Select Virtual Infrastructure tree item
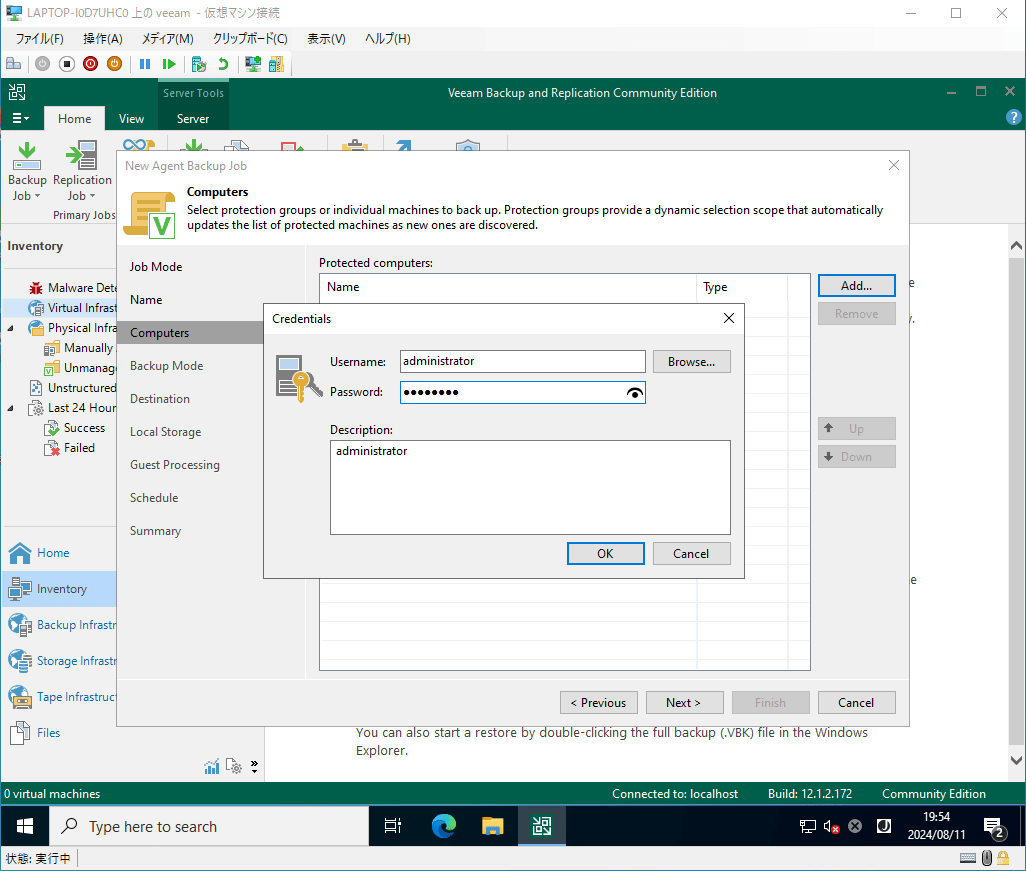 click(x=72, y=308)
